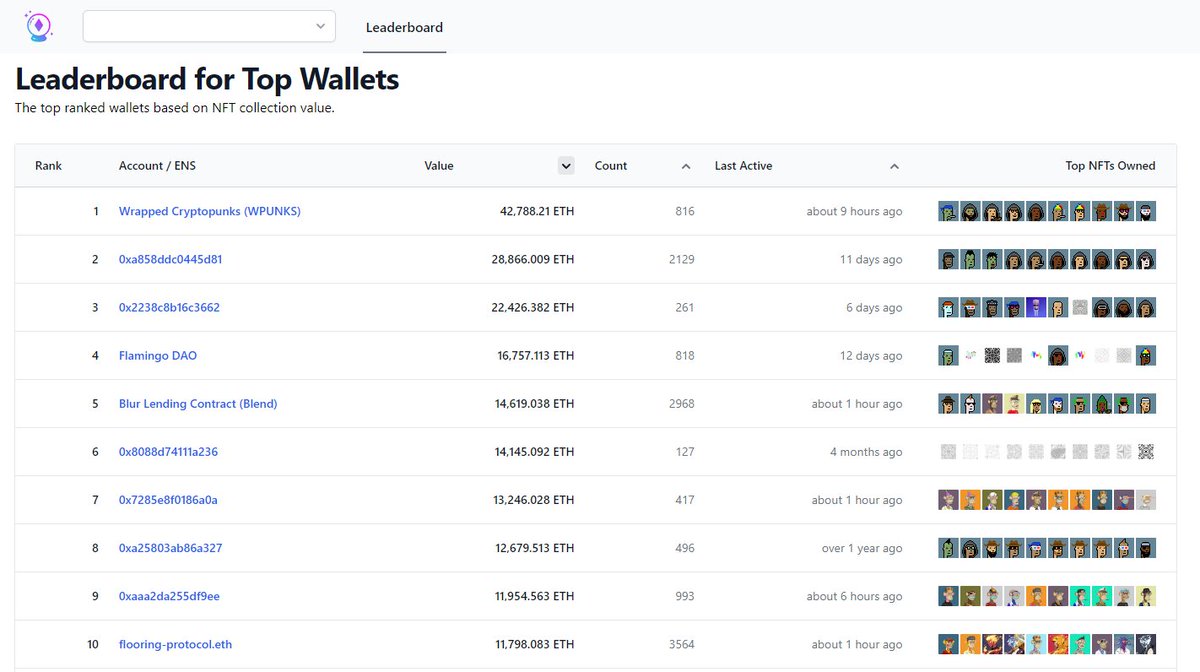This screenshot has height=672, width=1200.
Task: Click last NFT thumbnail in Blur Lending row
Action: [x=1146, y=404]
